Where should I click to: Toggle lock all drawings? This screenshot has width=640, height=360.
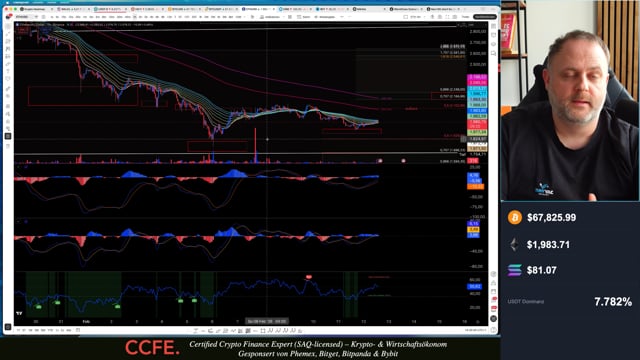(x=8, y=121)
